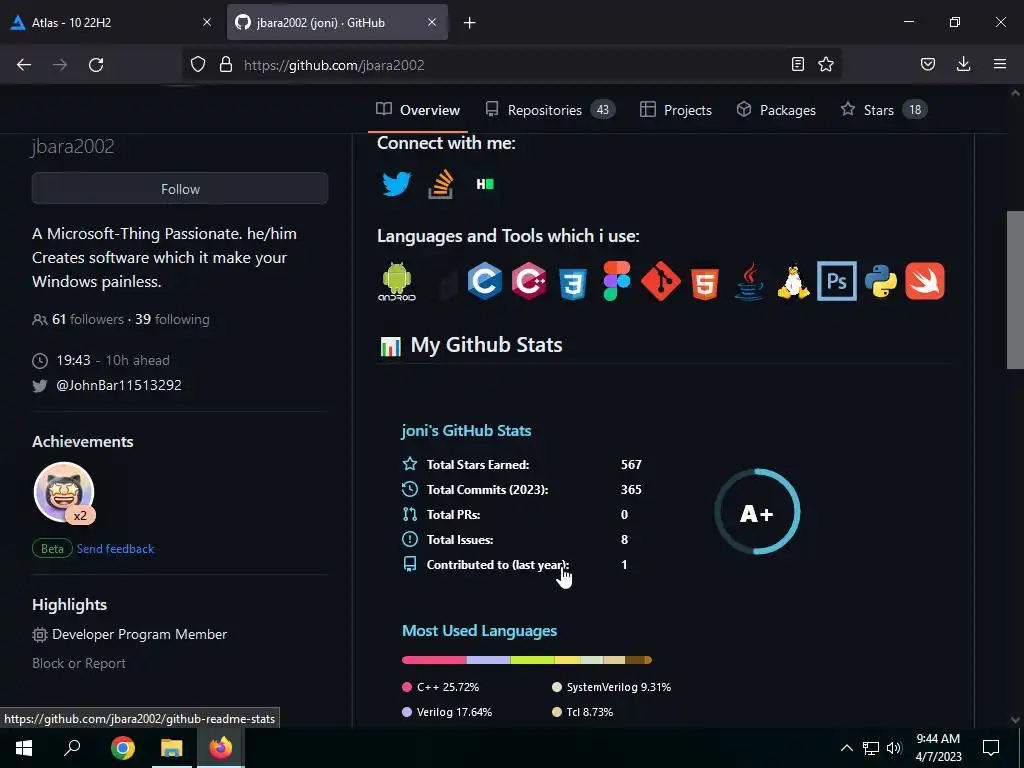This screenshot has width=1024, height=768.
Task: Click the purple Verilog language bar segment
Action: click(488, 660)
